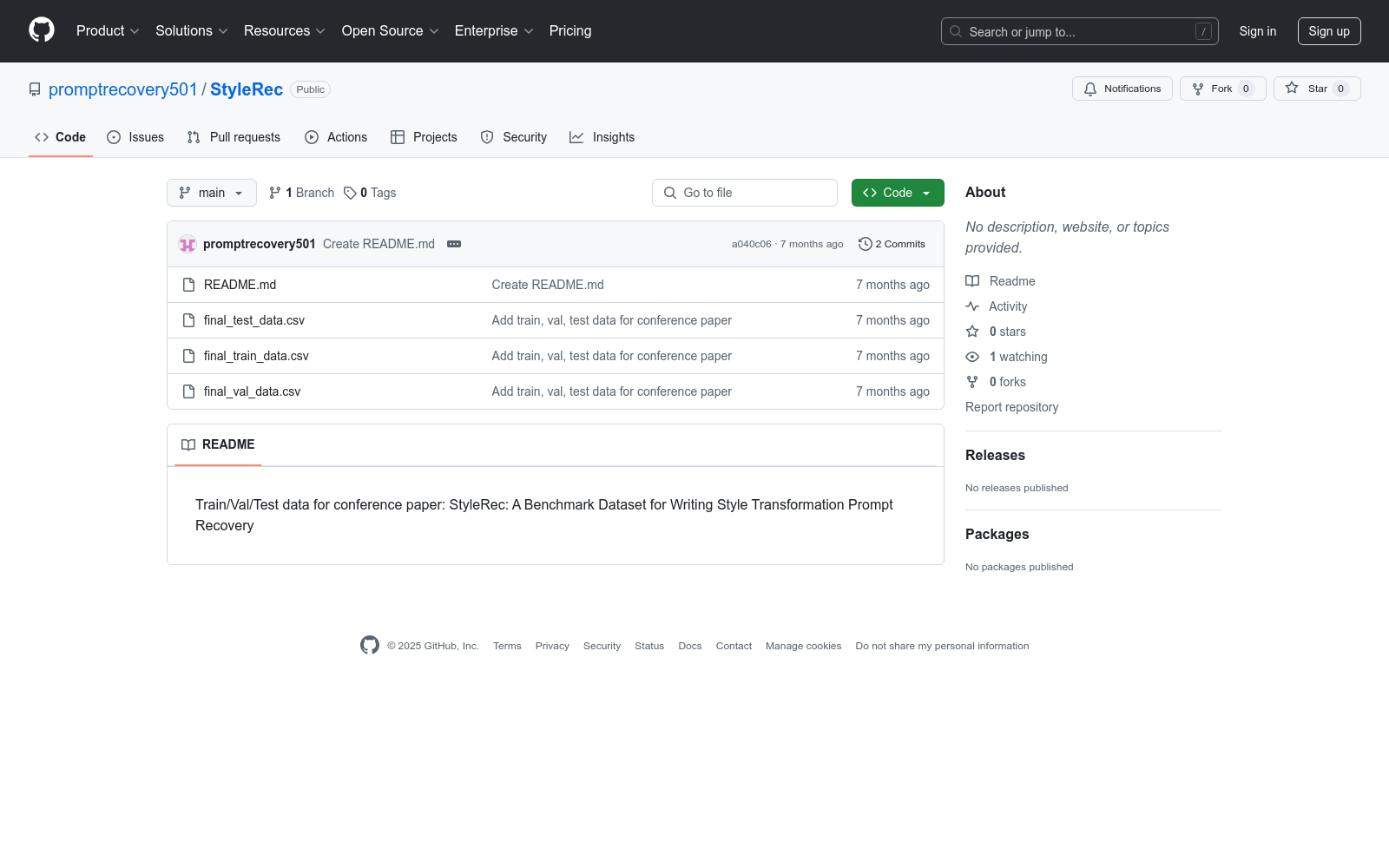This screenshot has height=868, width=1389.
Task: Open the main branch selector
Action: [212, 193]
